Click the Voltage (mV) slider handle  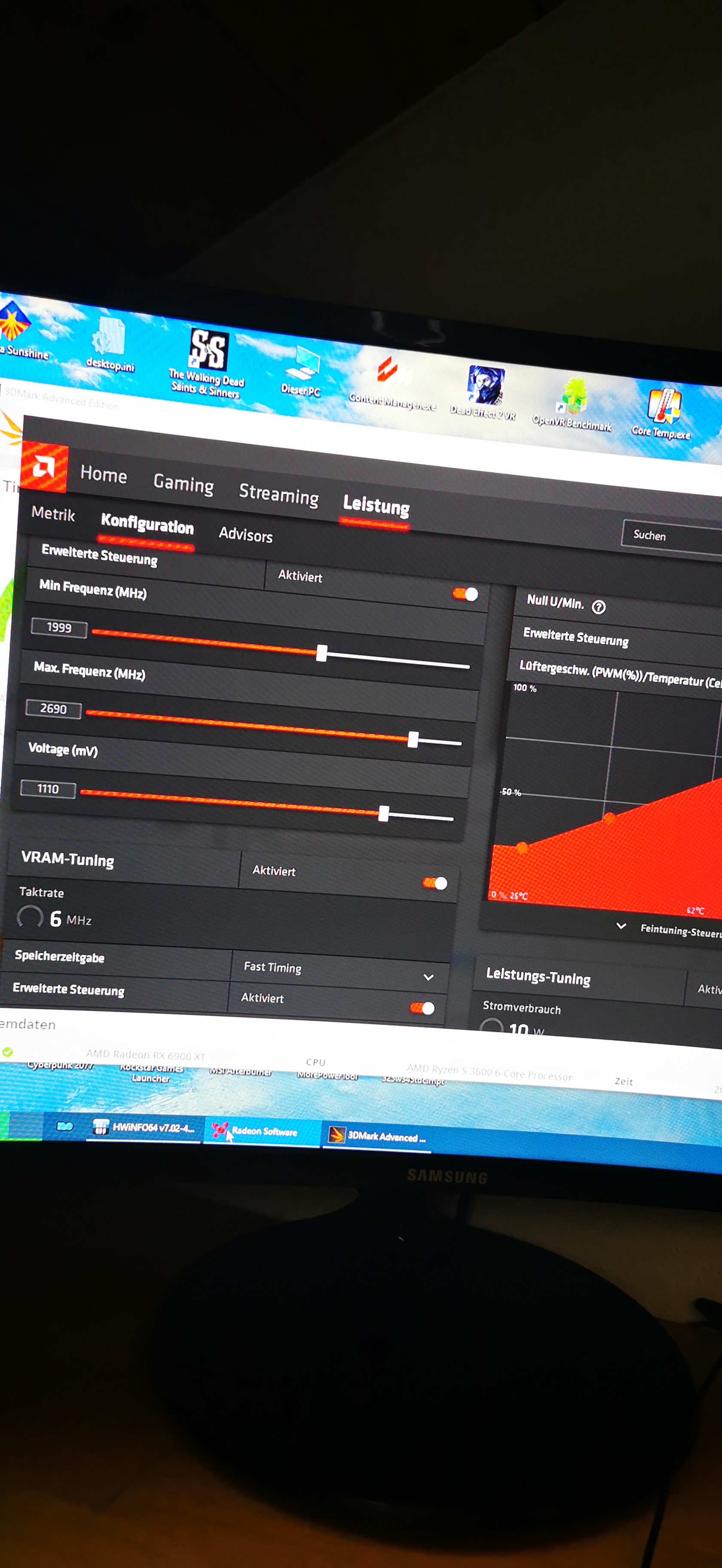click(x=383, y=814)
